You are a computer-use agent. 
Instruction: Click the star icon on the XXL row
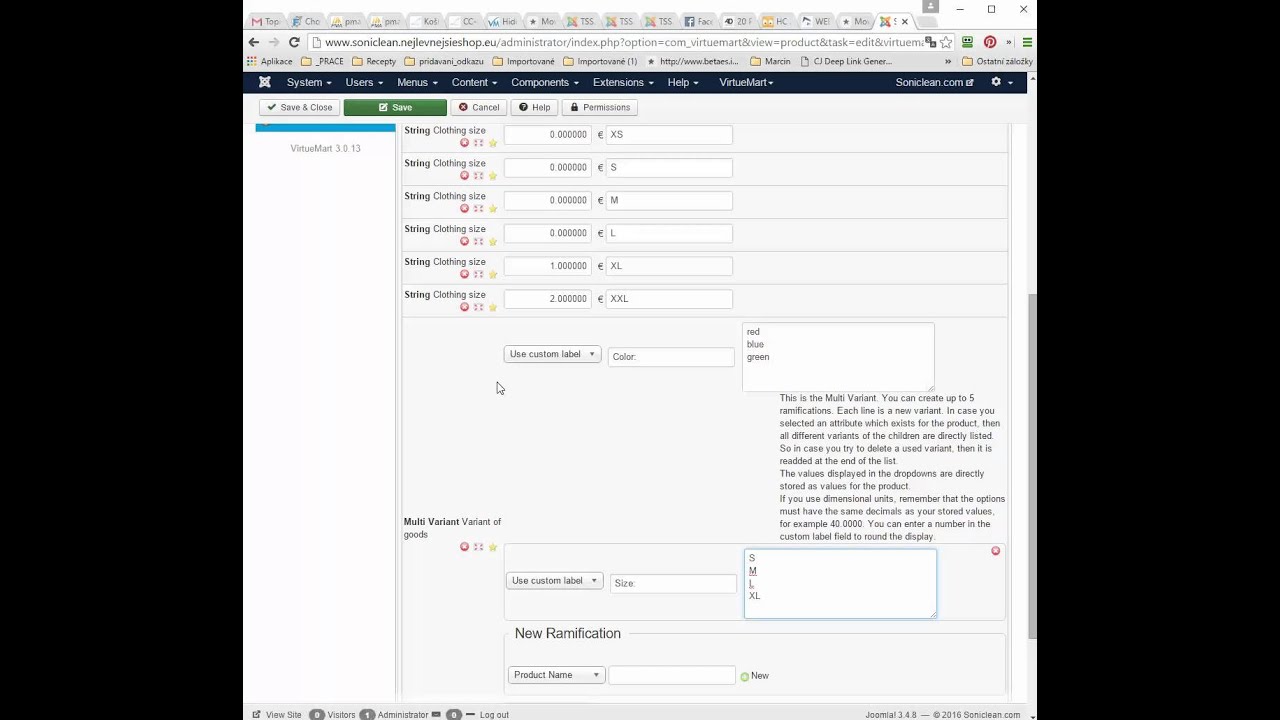tap(492, 308)
